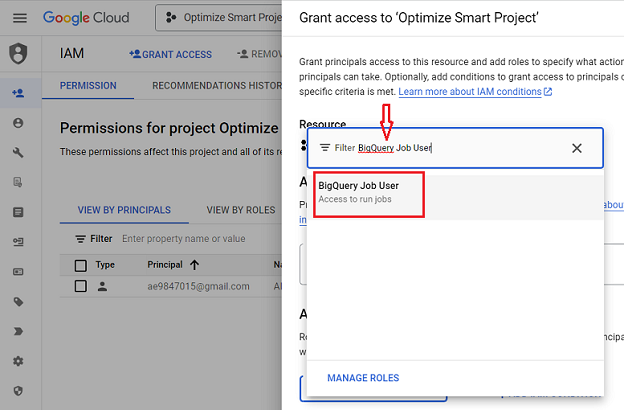Open the document search sidebar icon
The width and height of the screenshot is (624, 410).
[x=18, y=182]
